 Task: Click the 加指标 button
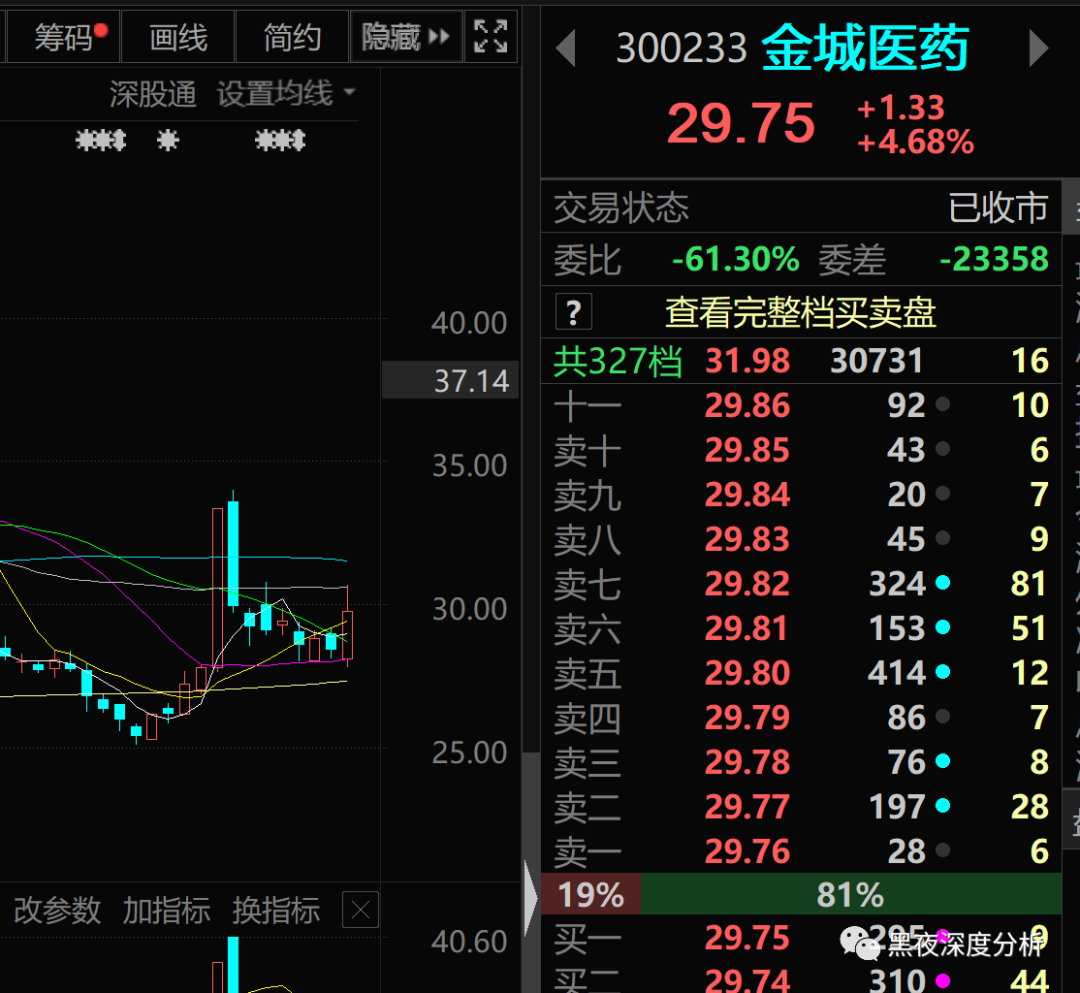(x=166, y=910)
